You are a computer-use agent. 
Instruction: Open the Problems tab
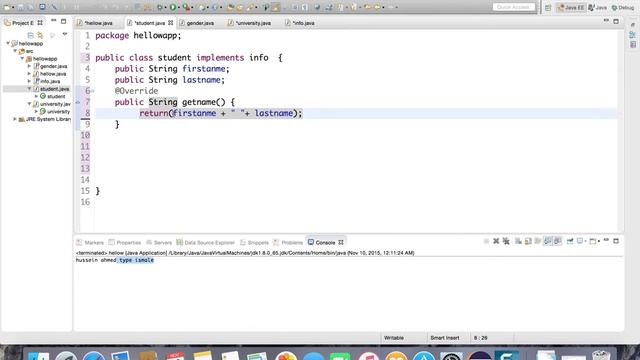click(x=288, y=242)
